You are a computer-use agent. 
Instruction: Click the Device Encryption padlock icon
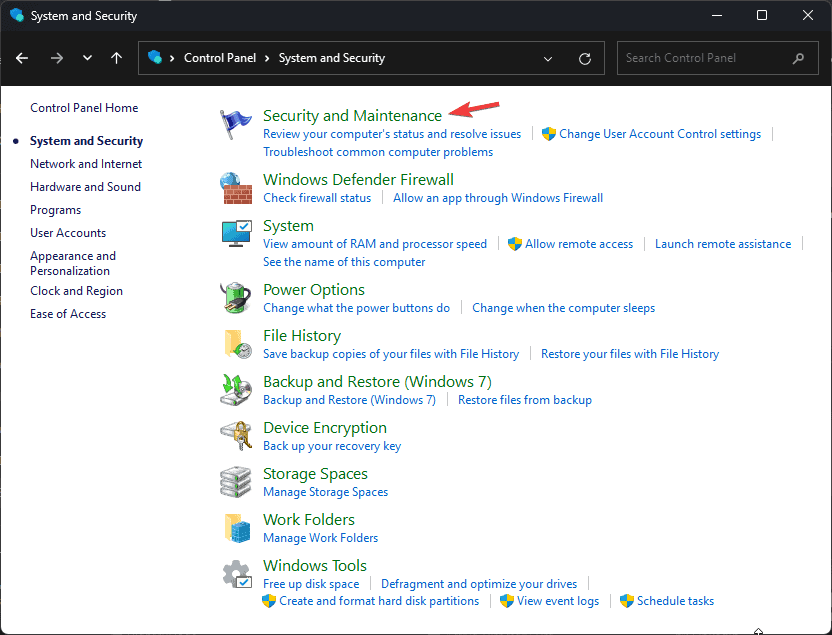click(x=236, y=436)
